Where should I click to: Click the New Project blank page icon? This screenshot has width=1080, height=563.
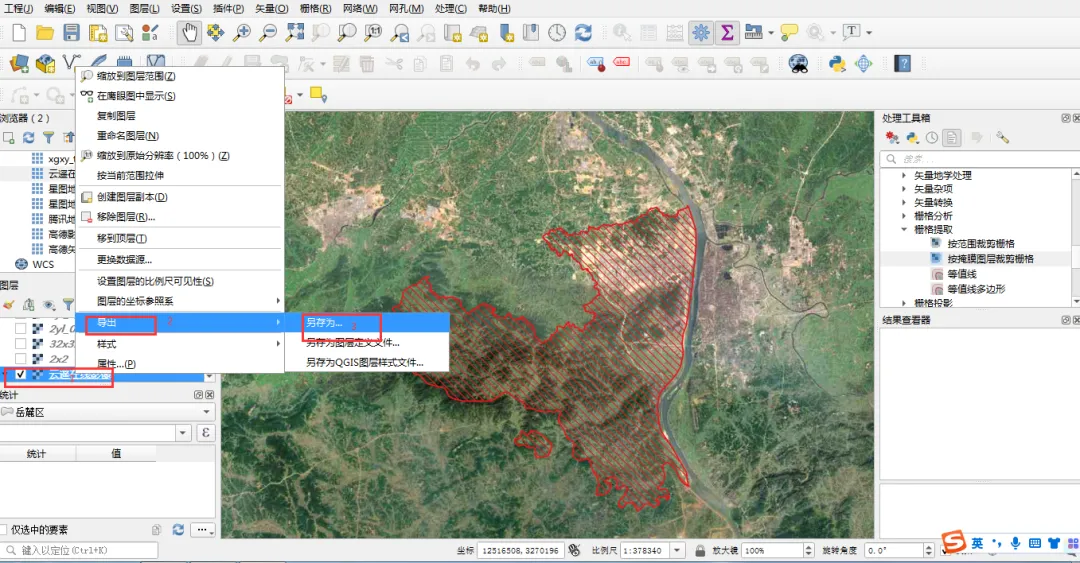[x=19, y=32]
